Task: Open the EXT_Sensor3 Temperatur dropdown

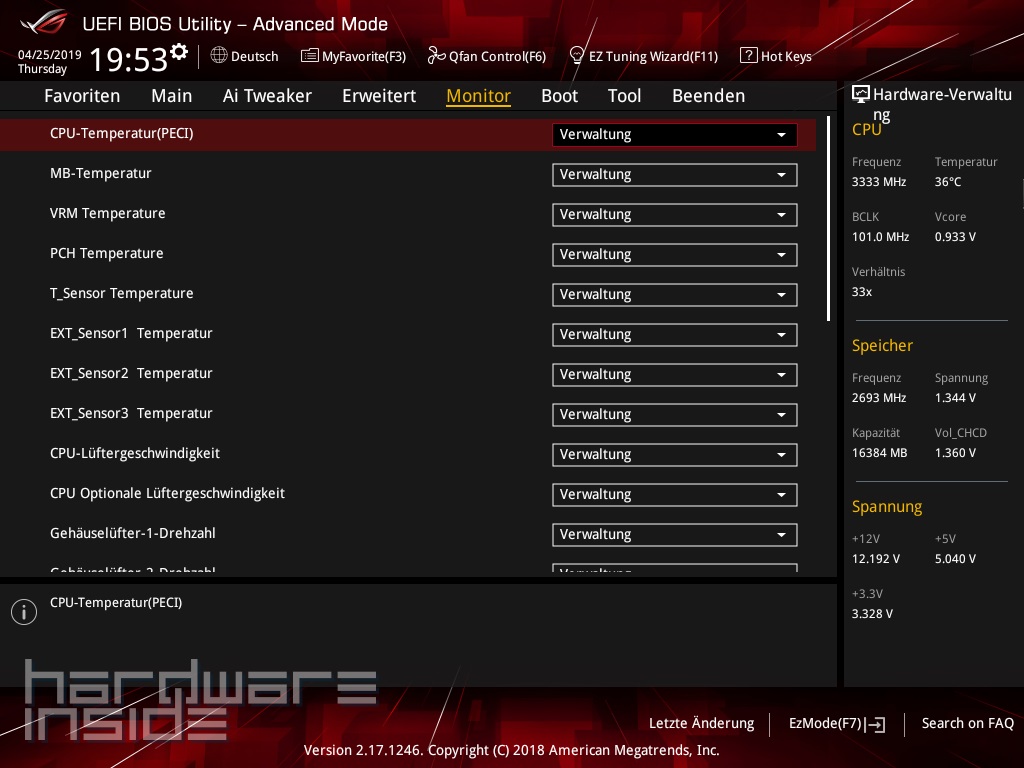Action: 675,415
